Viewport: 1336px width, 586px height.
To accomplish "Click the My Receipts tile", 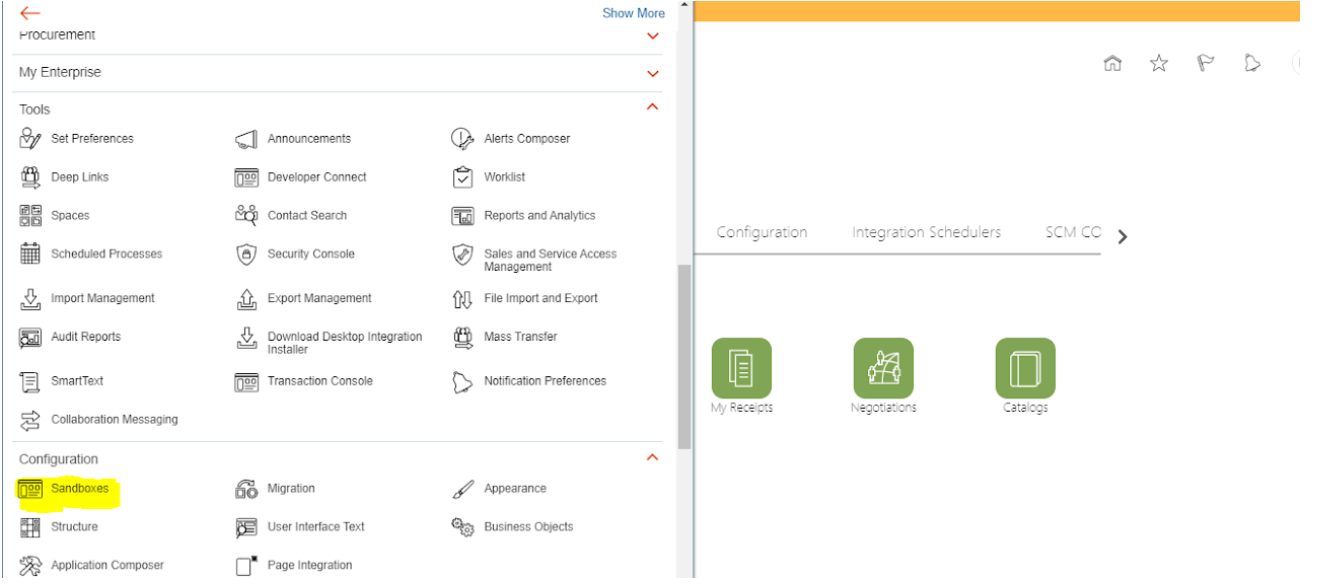I will [741, 368].
